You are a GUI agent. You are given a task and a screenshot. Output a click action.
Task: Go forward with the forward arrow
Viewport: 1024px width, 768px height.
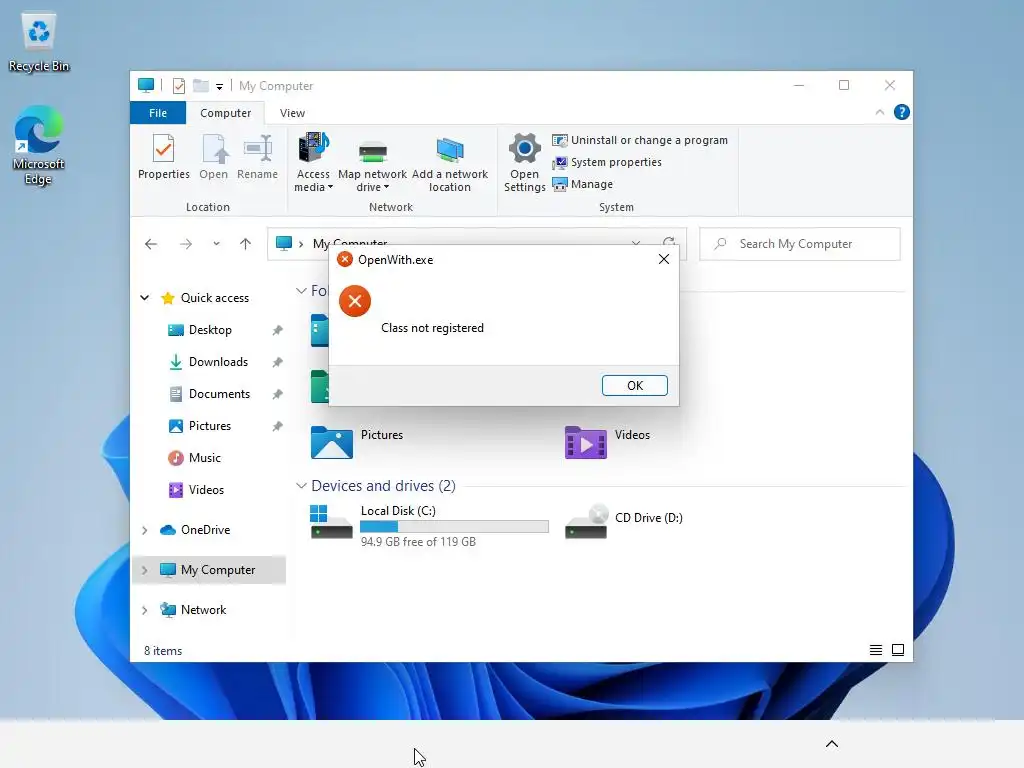186,244
